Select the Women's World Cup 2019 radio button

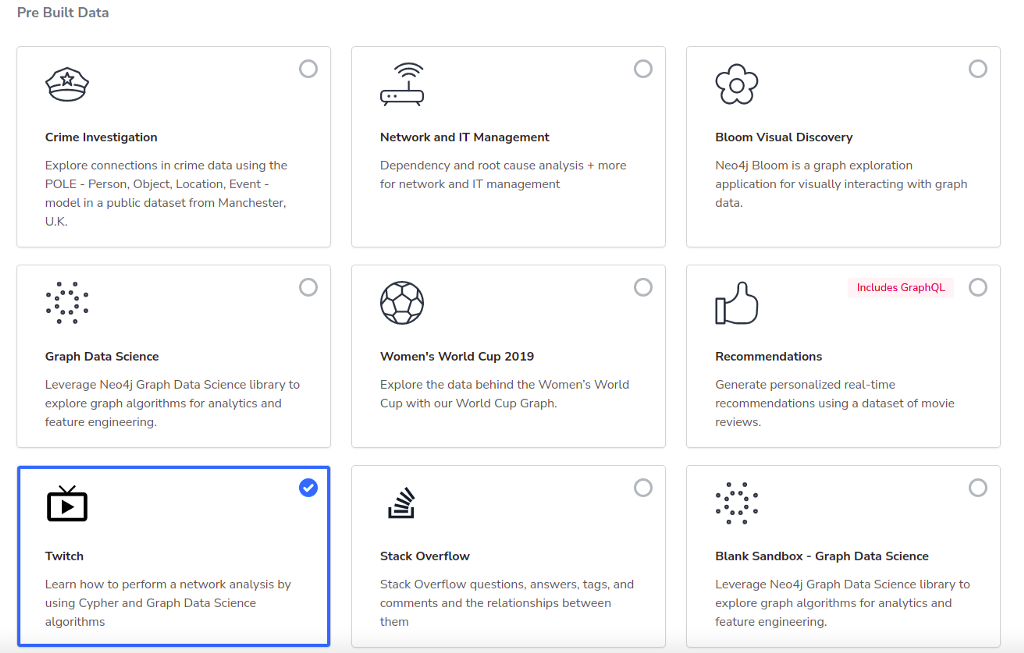tap(643, 287)
